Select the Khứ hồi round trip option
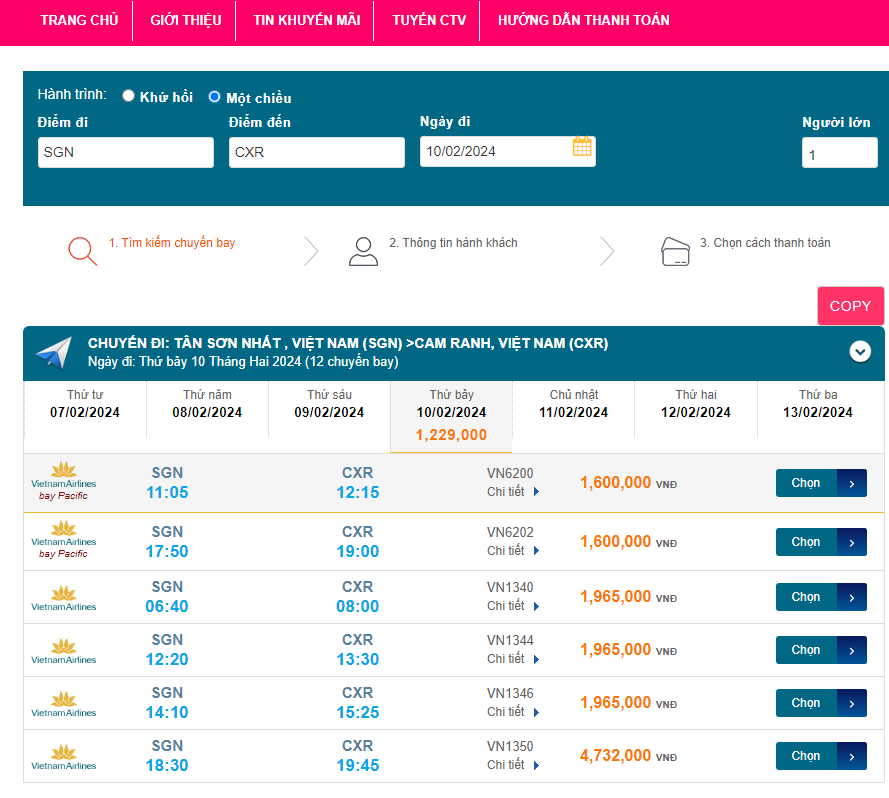 click(129, 97)
